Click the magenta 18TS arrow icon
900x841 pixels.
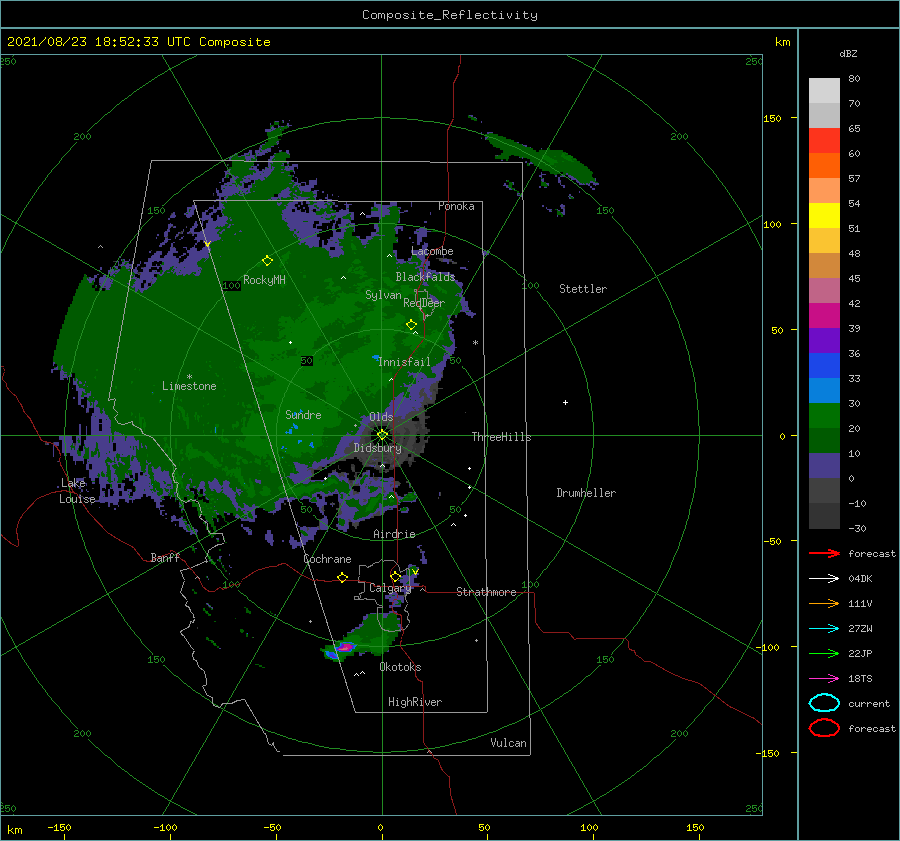[824, 679]
